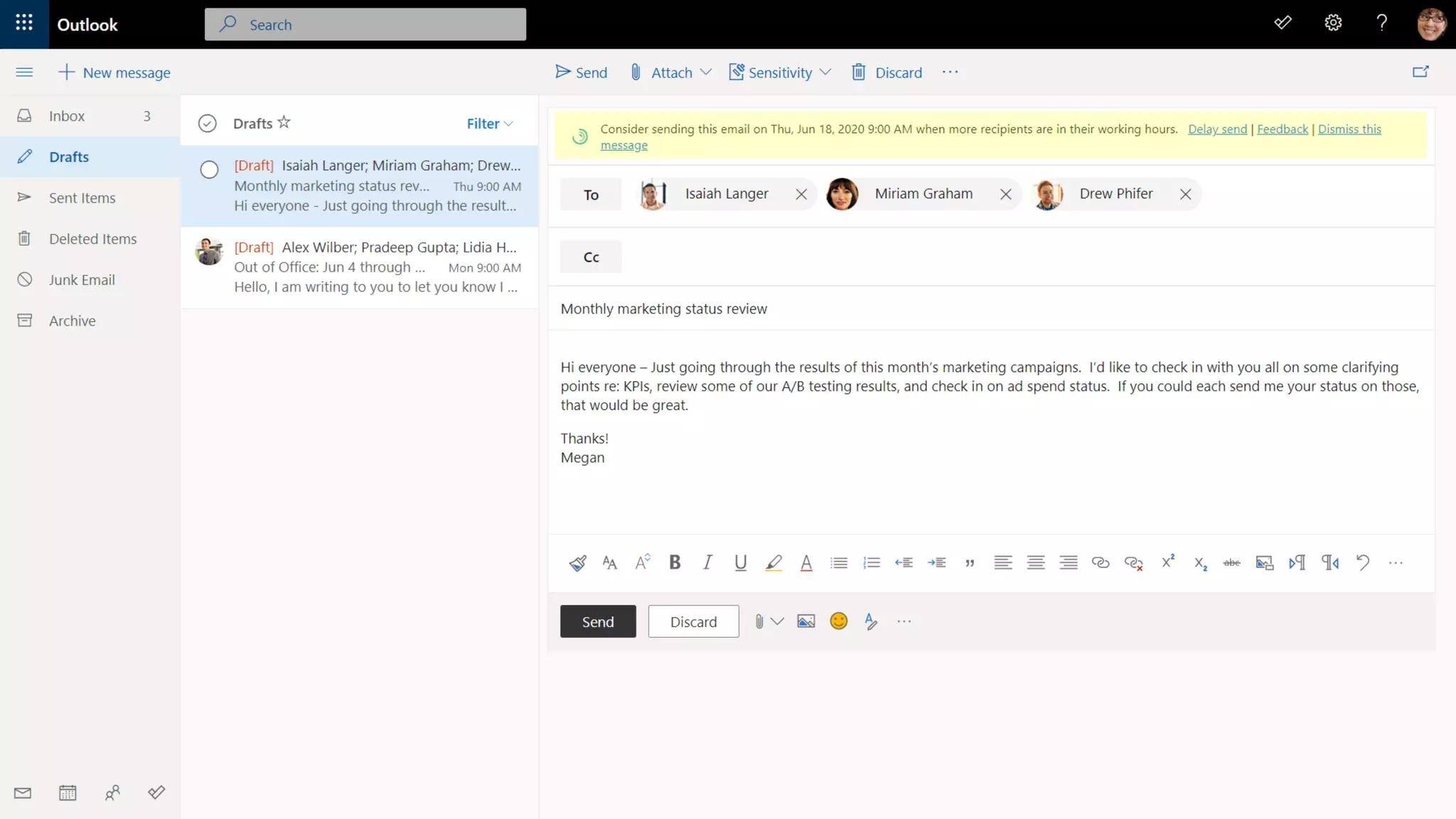Image resolution: width=1456 pixels, height=819 pixels.
Task: Pick font color with red A
Action: [x=805, y=563]
